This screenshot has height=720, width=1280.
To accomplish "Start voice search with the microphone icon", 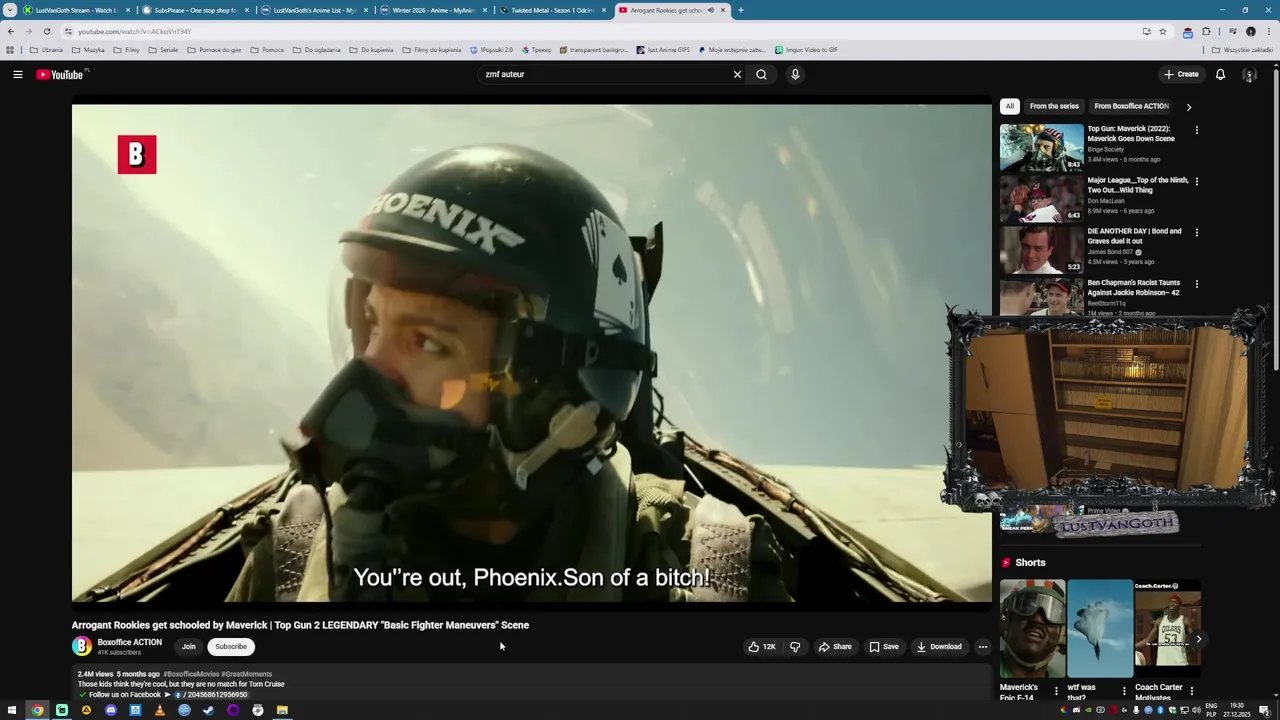I will click(795, 74).
